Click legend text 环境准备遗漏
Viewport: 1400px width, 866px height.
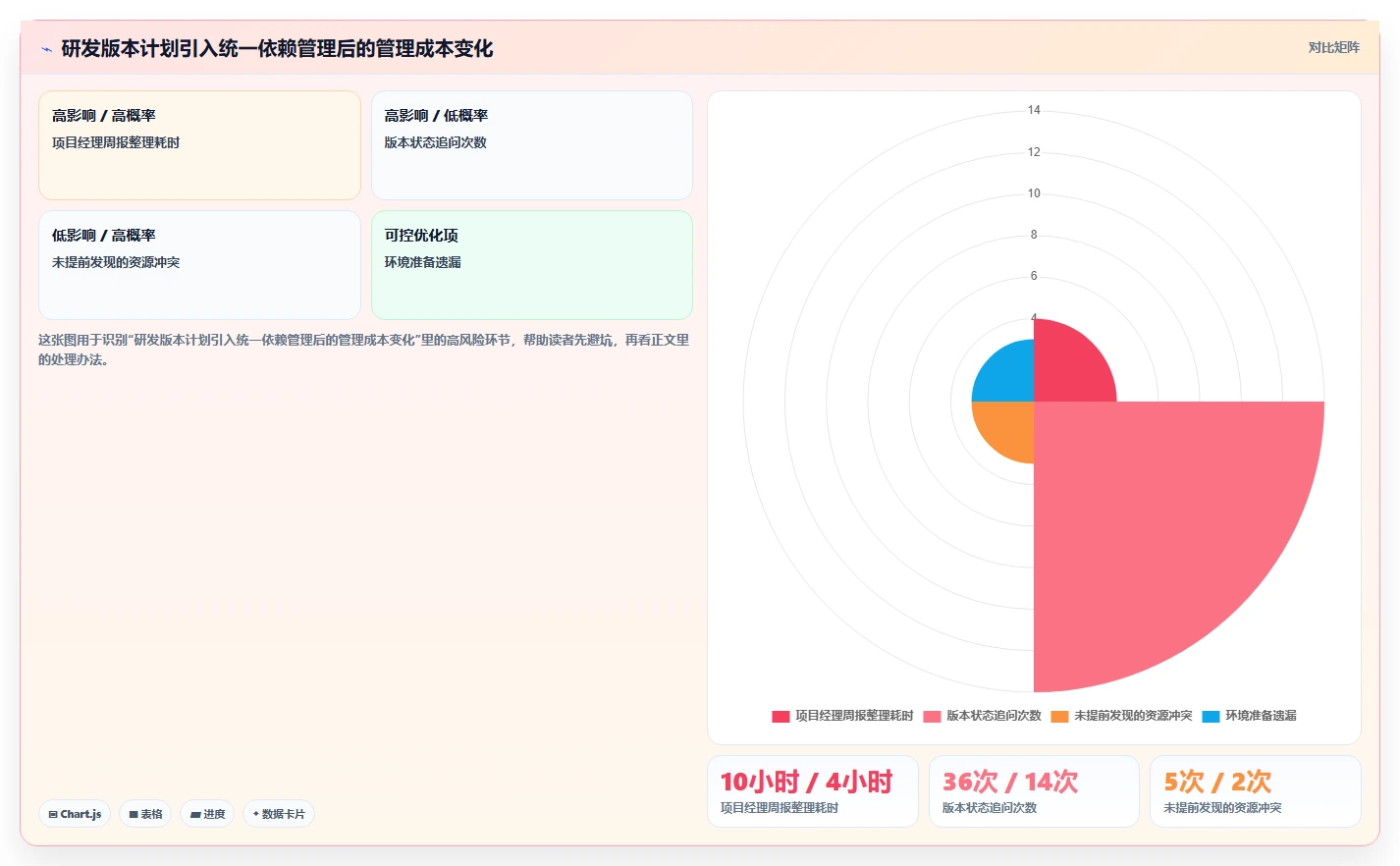click(1261, 716)
